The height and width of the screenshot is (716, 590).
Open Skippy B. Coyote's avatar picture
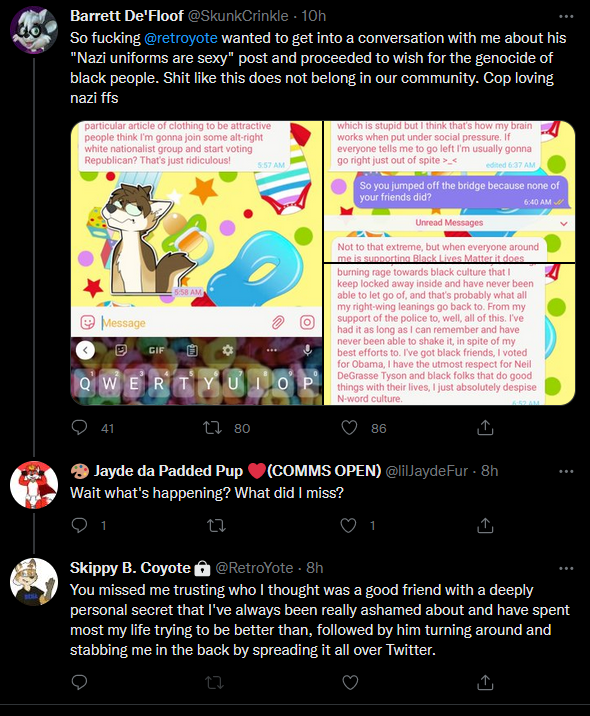(34, 582)
